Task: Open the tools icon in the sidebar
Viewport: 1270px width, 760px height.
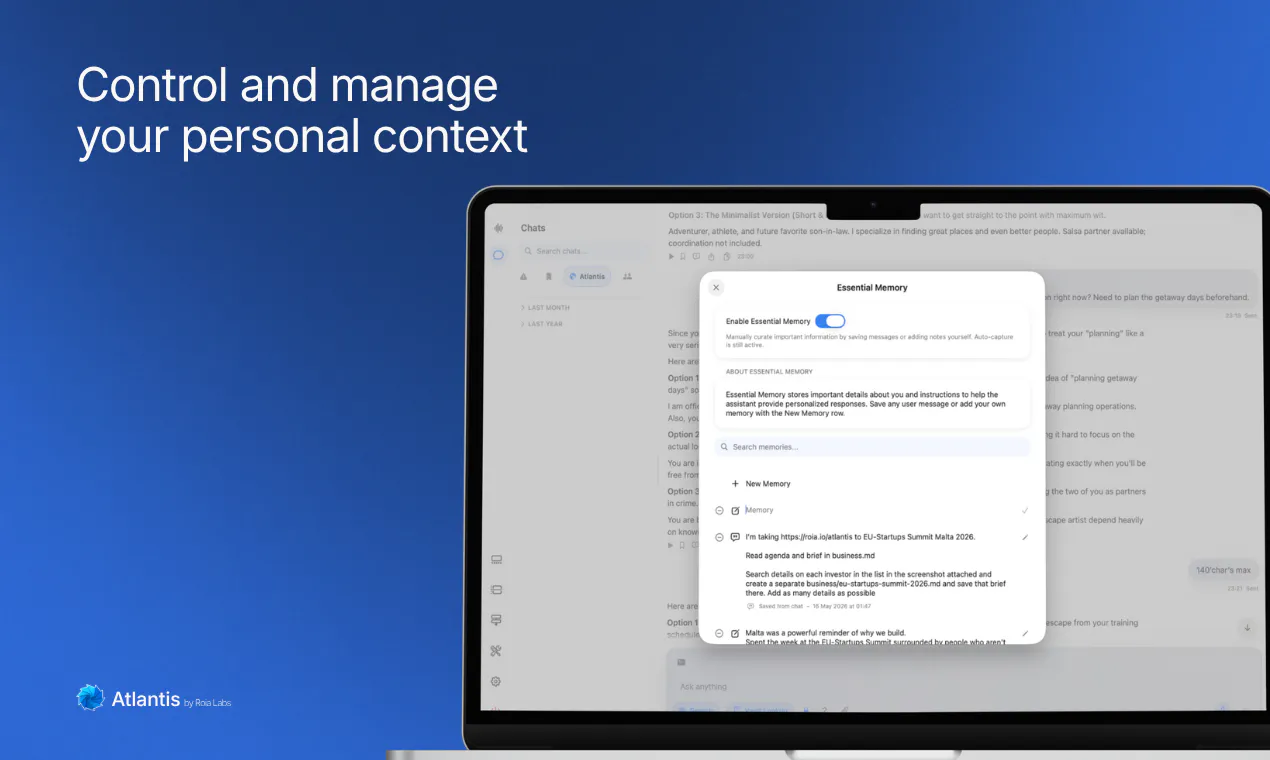Action: click(497, 651)
